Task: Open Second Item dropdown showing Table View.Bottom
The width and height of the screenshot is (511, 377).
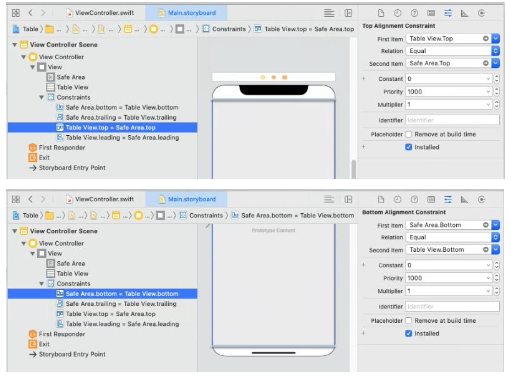Action: [496, 249]
